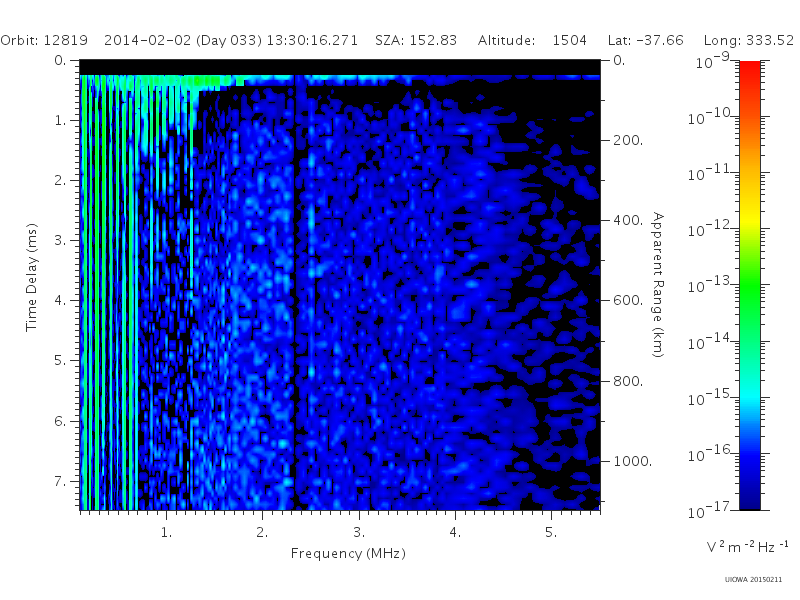
Task: Click the '5.' frequency axis tick label
Action: pyautogui.click(x=551, y=532)
